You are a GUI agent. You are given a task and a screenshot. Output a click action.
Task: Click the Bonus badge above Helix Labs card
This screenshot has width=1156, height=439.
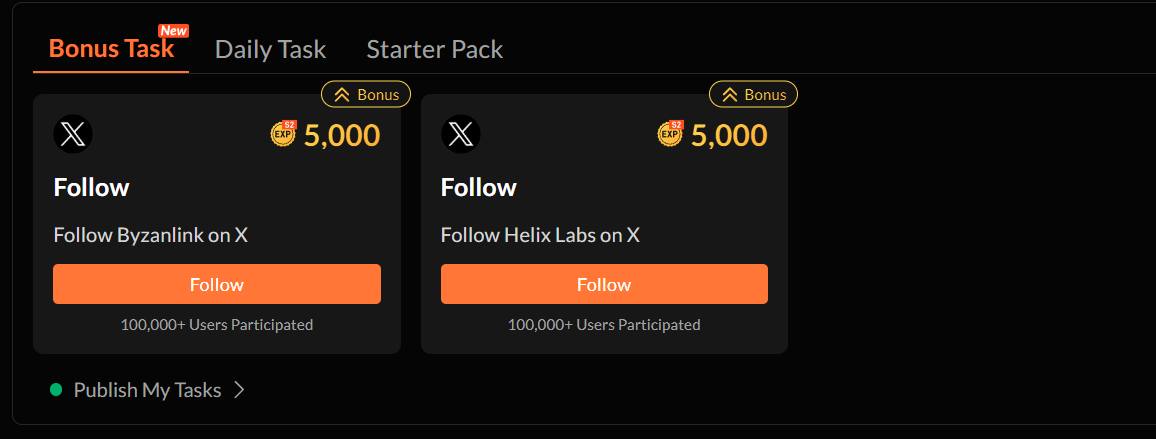coord(753,95)
